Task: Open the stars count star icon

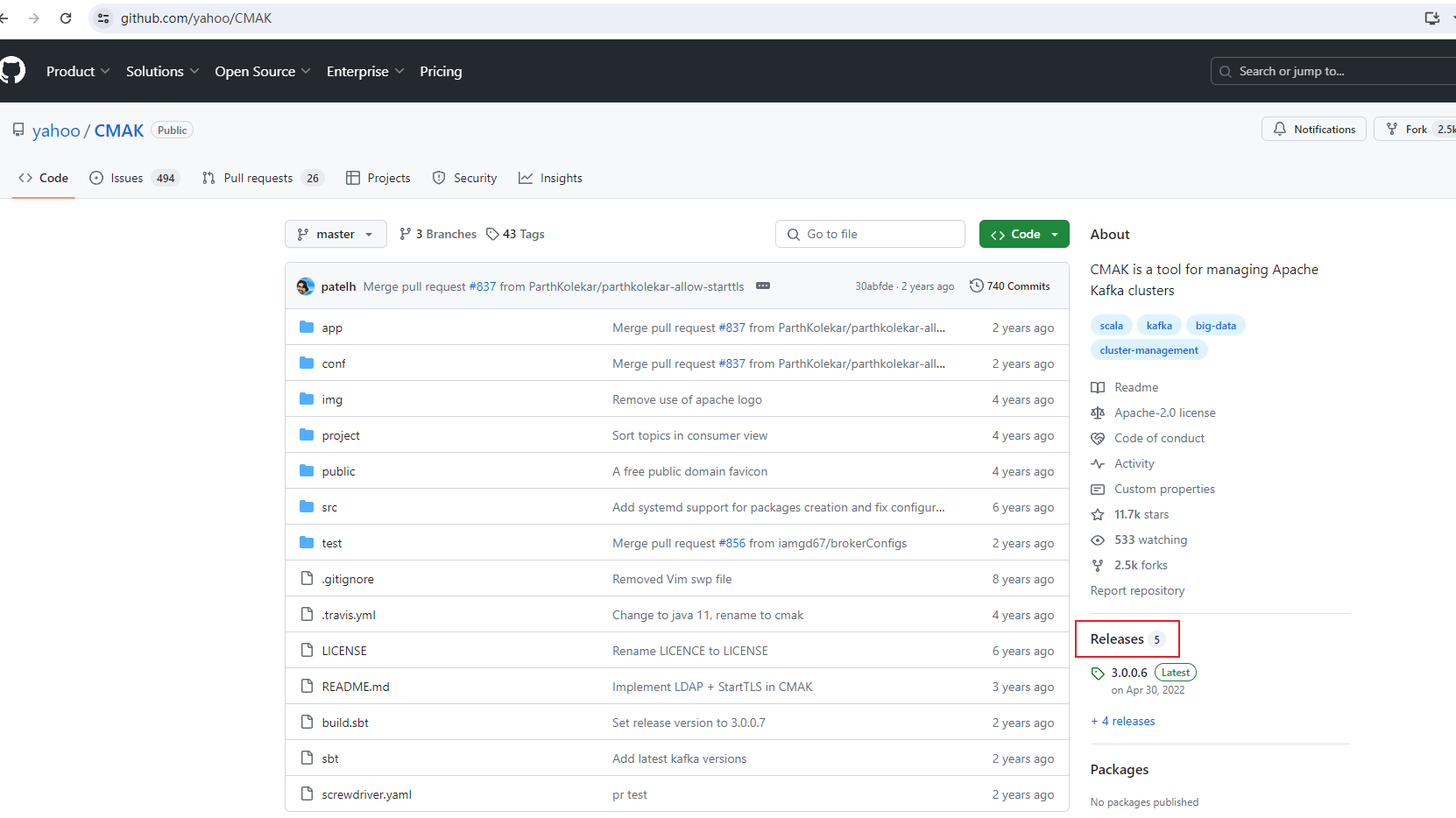Action: 1098,515
